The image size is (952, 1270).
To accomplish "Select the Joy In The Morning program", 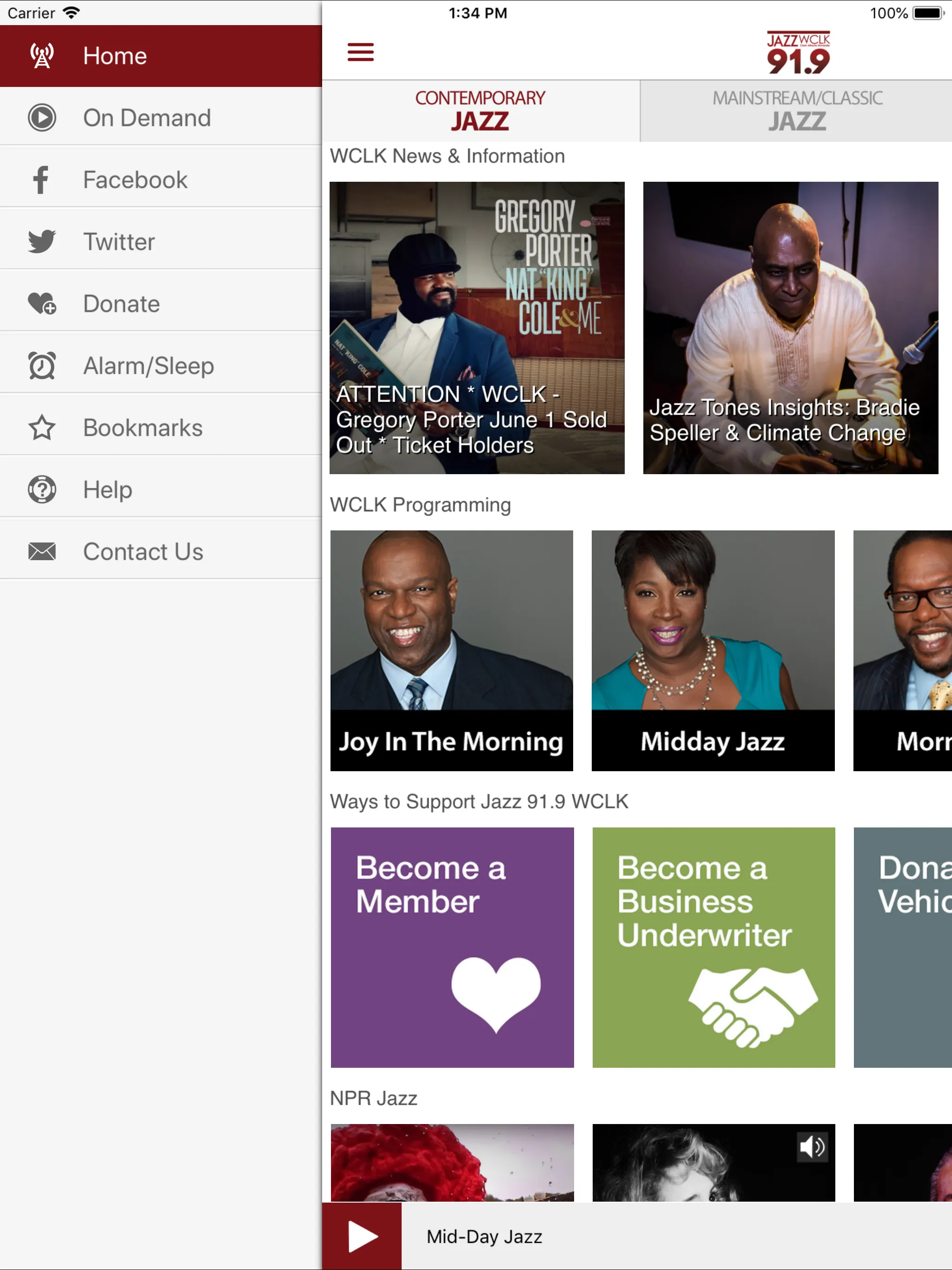I will click(452, 650).
